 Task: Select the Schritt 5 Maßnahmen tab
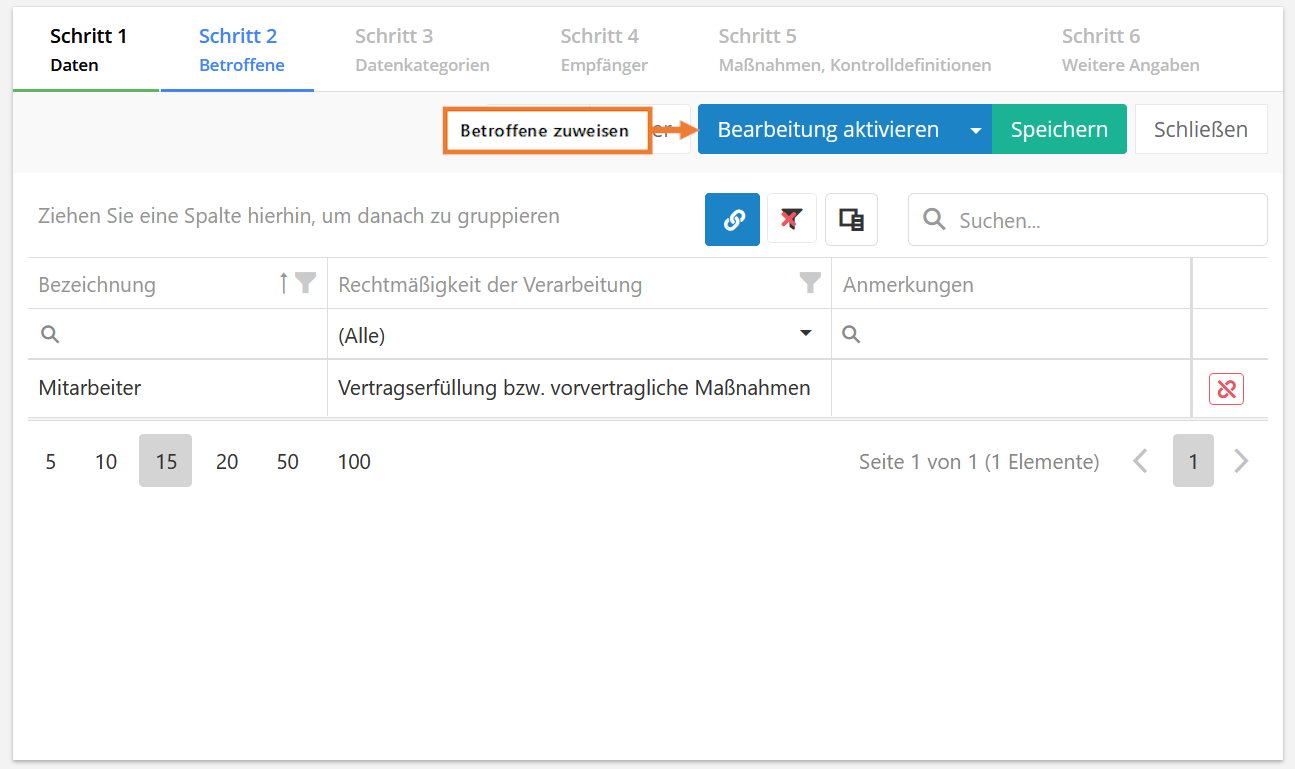click(x=854, y=50)
